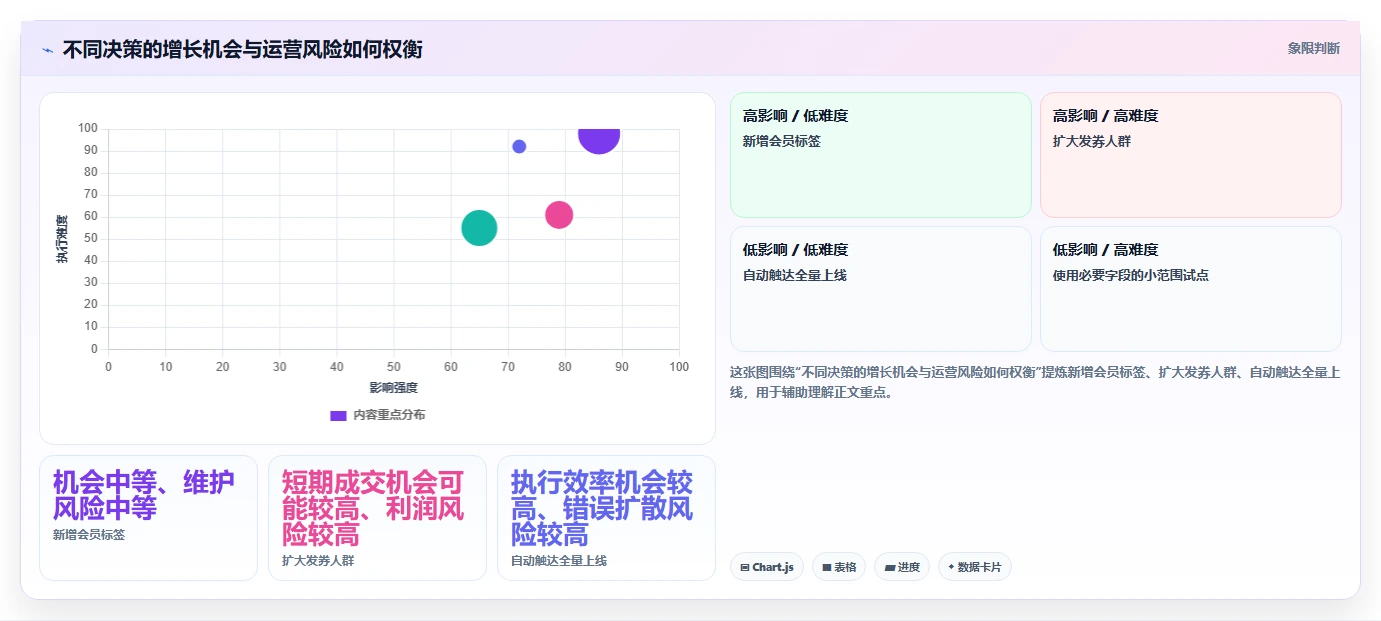This screenshot has height=621, width=1381.
Task: Click 自动触达全量上线 in the quadrant card
Action: 795,275
